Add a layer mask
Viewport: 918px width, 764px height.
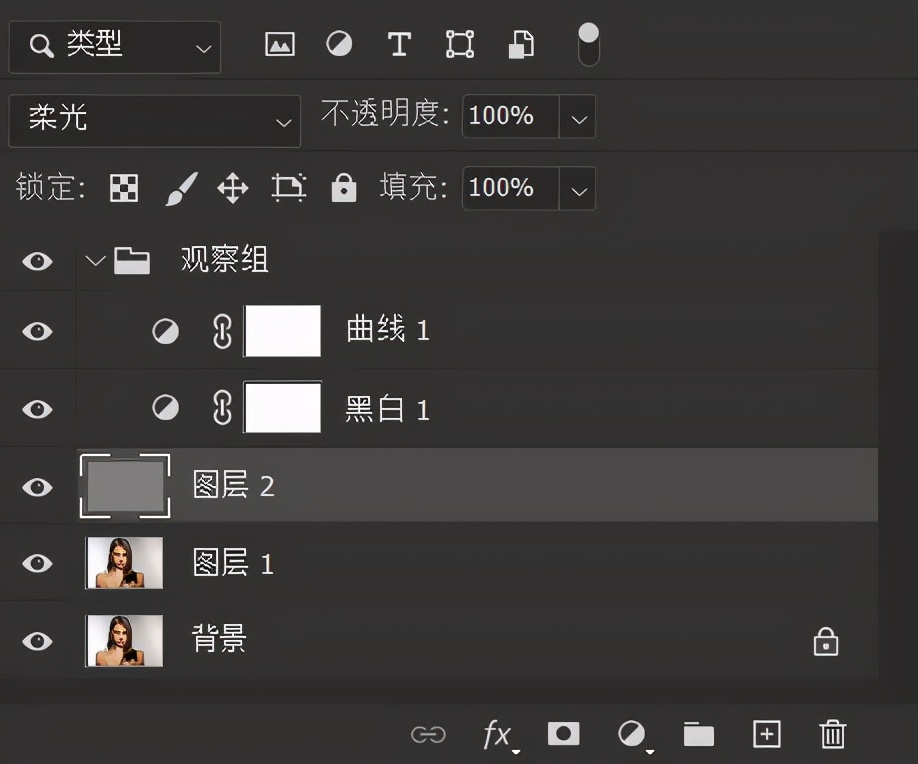(x=564, y=733)
